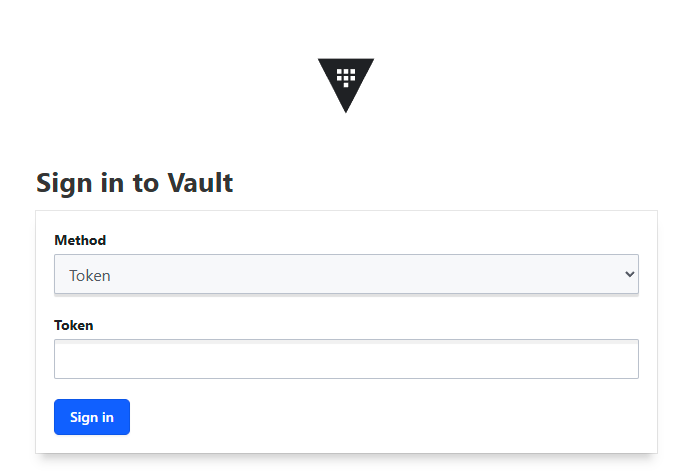The height and width of the screenshot is (473, 681).
Task: Click the right end of the Token input
Action: (625, 359)
